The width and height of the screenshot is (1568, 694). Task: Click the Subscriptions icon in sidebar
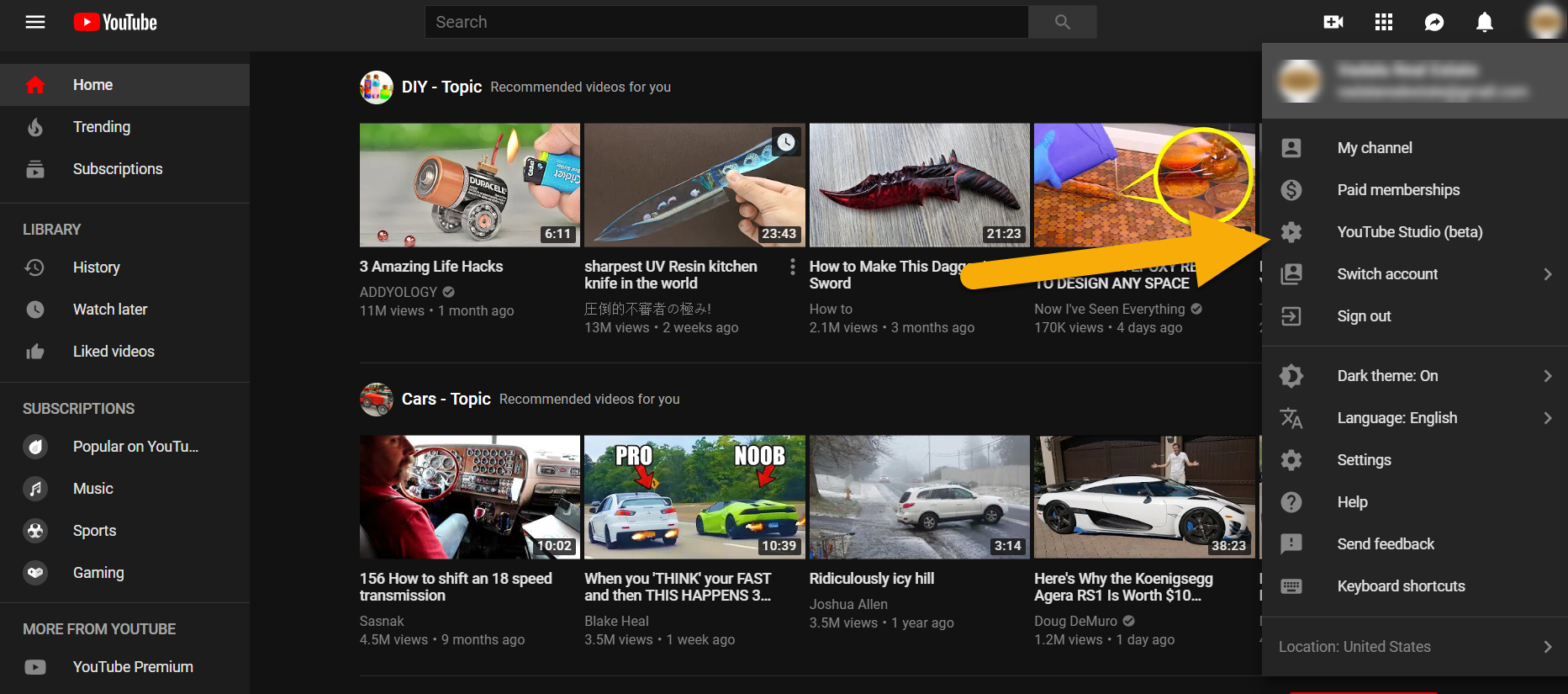tap(35, 169)
